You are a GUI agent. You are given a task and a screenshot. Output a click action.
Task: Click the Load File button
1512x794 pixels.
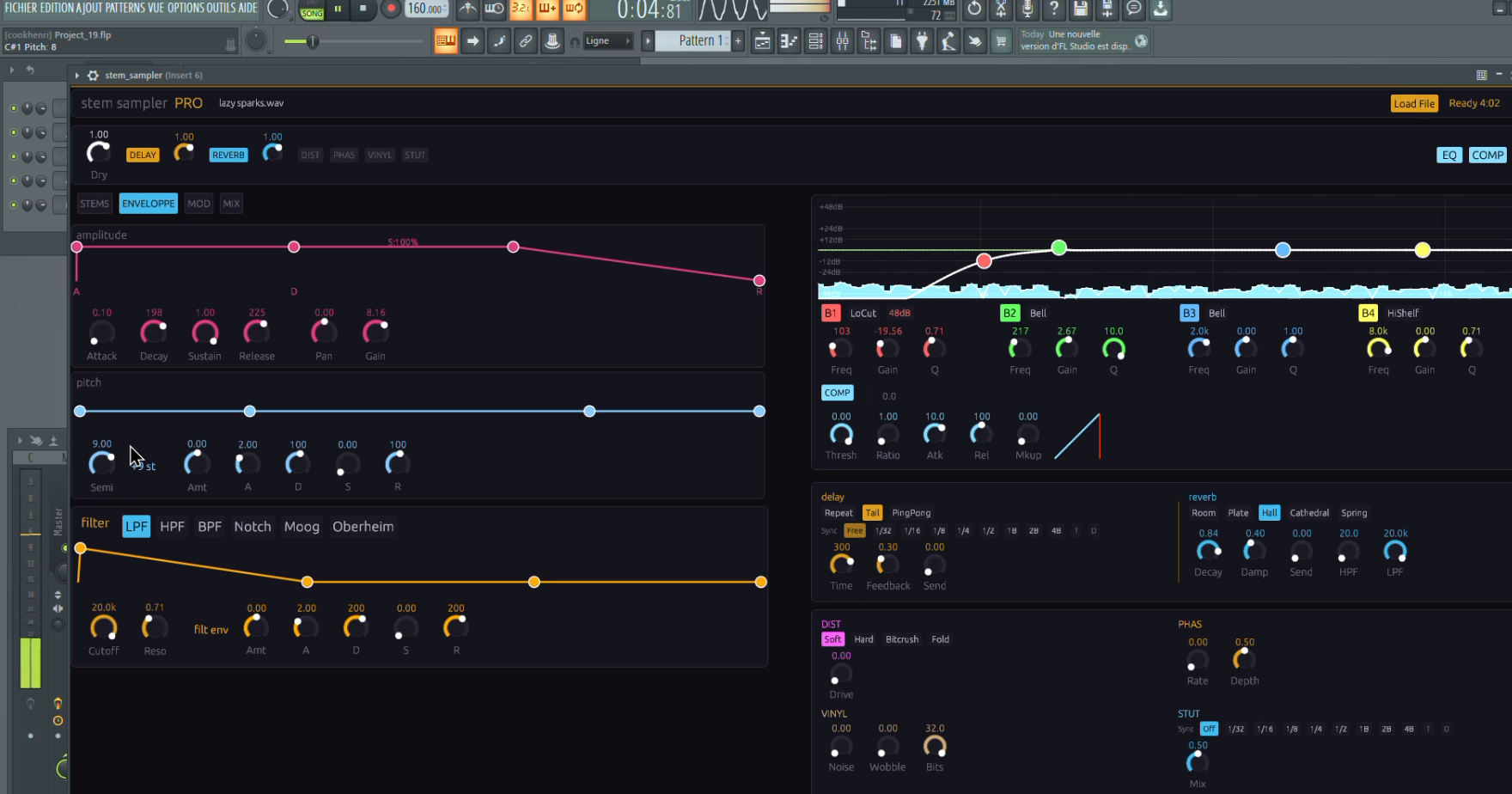click(x=1414, y=104)
